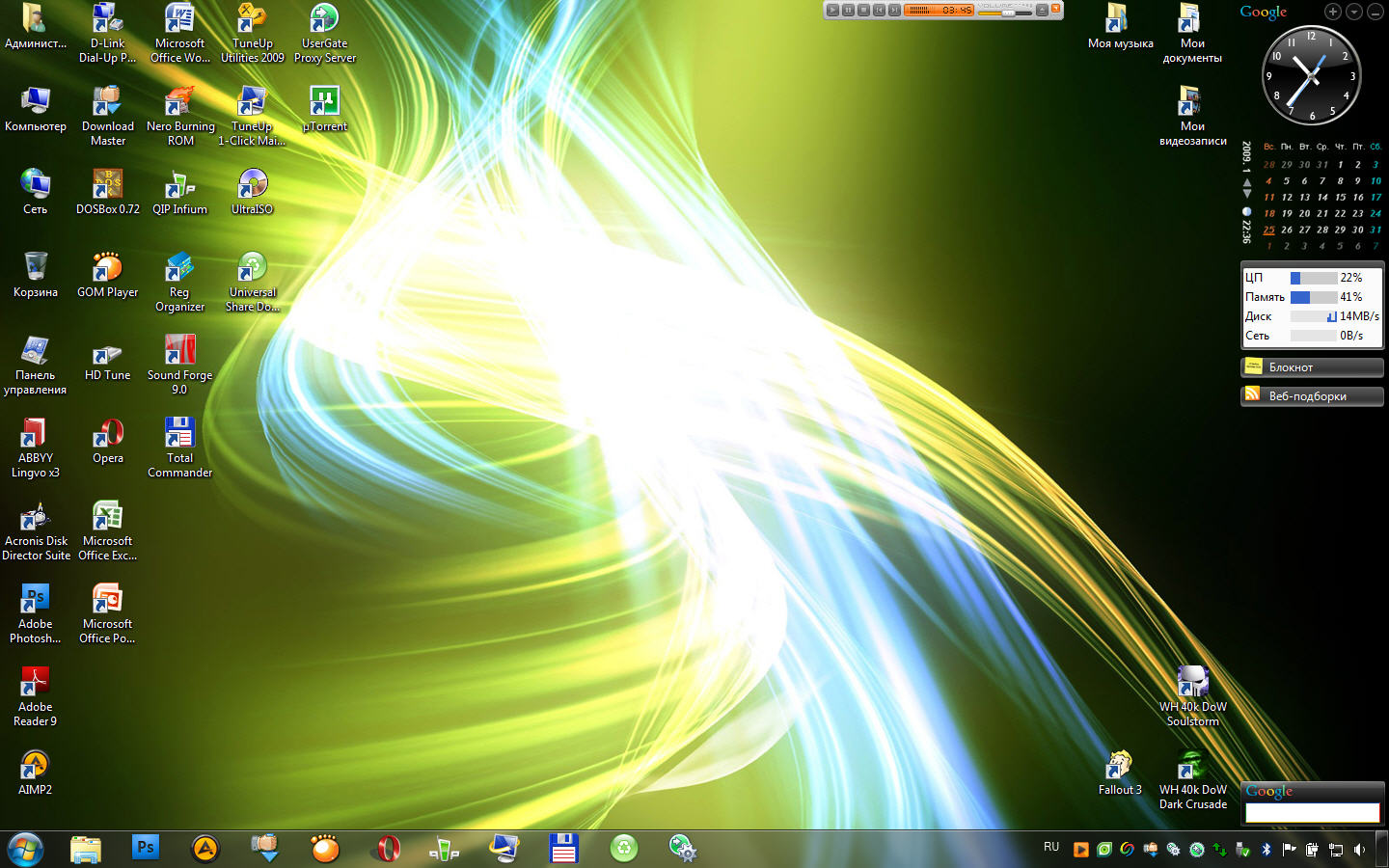Viewport: 1389px width, 868px height.
Task: Go to previous month in calendar gadget
Action: point(1246,181)
